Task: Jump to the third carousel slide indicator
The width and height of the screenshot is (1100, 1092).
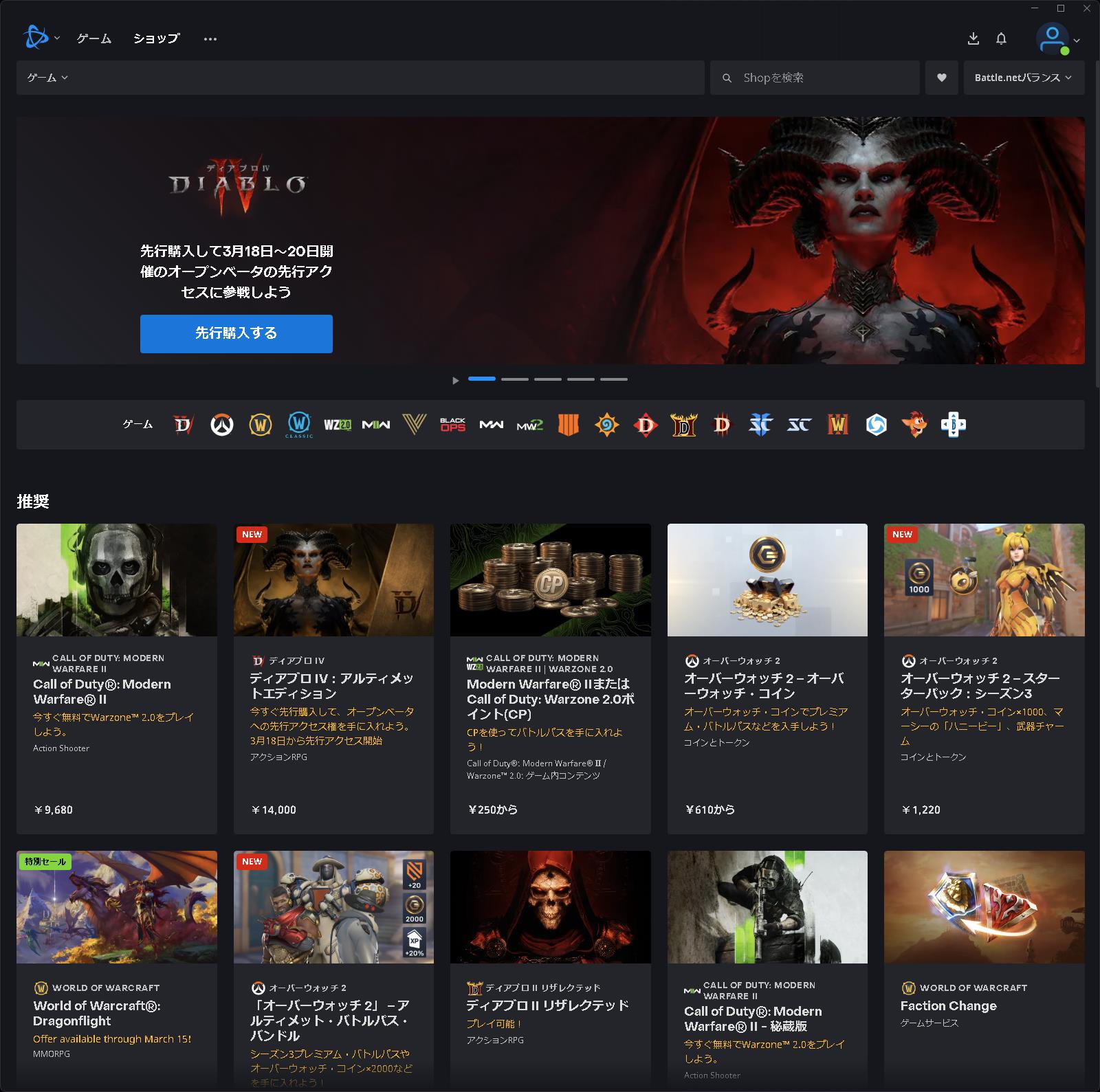Action: point(548,379)
